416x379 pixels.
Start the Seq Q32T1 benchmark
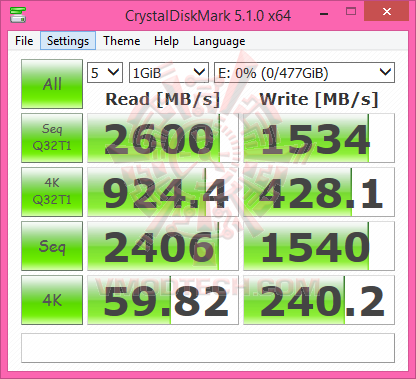(52, 138)
